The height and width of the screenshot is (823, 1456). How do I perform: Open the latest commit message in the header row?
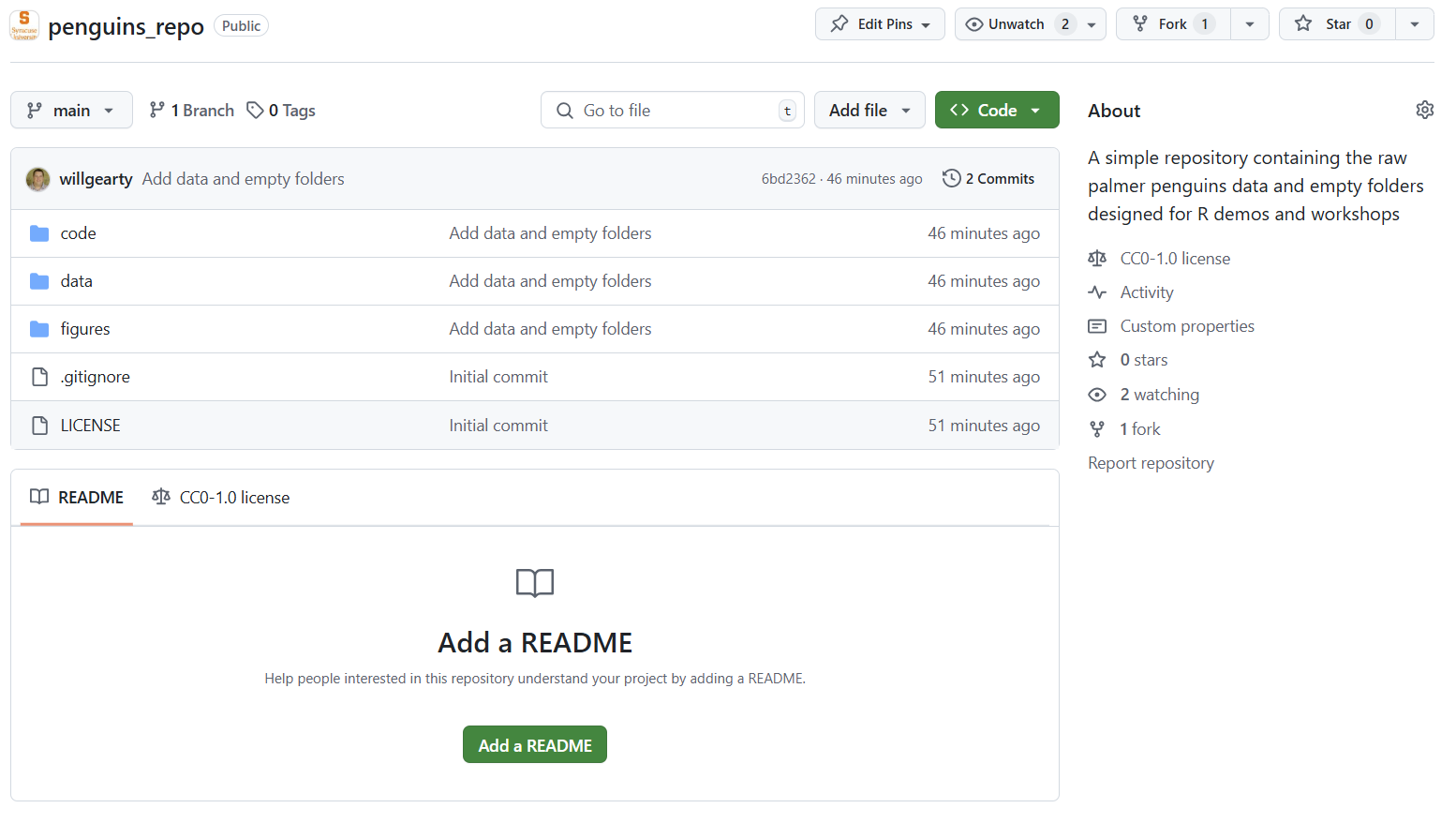click(x=244, y=179)
